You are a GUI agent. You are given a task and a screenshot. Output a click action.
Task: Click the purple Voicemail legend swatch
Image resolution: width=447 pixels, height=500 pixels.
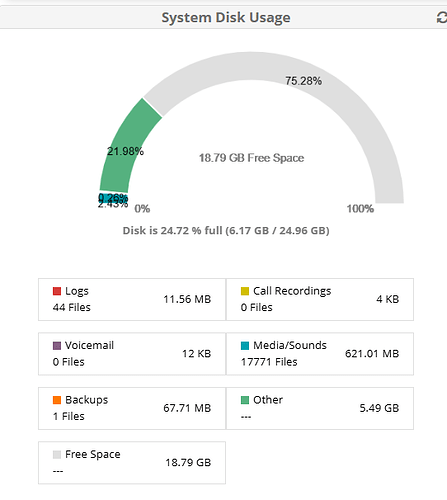tap(57, 346)
